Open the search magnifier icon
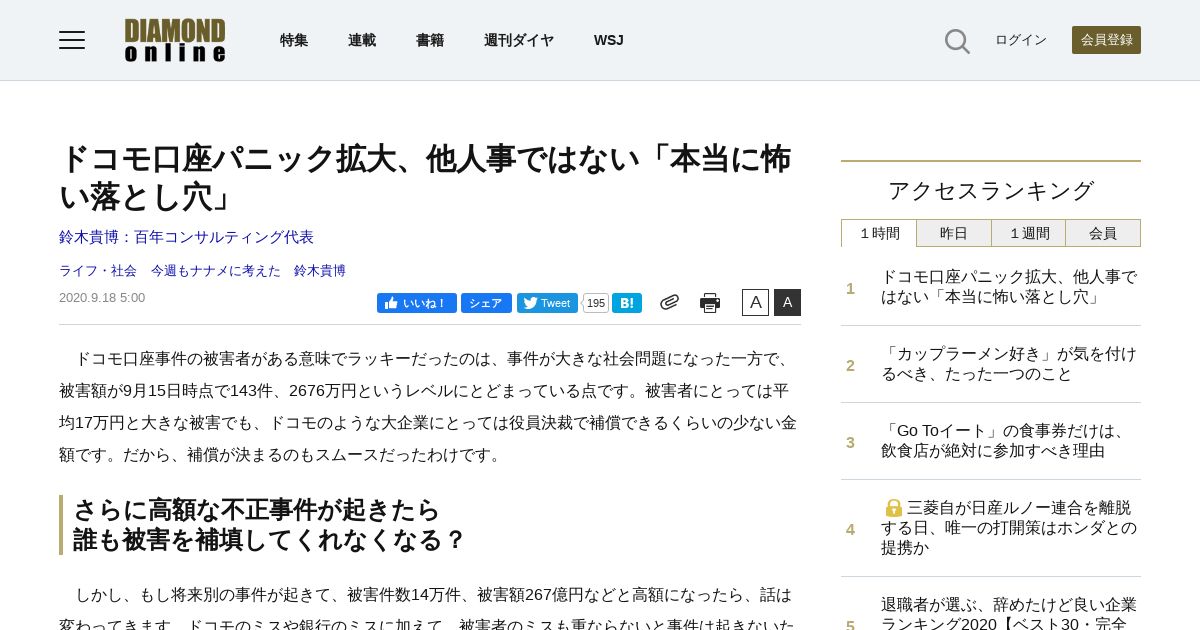 957,41
